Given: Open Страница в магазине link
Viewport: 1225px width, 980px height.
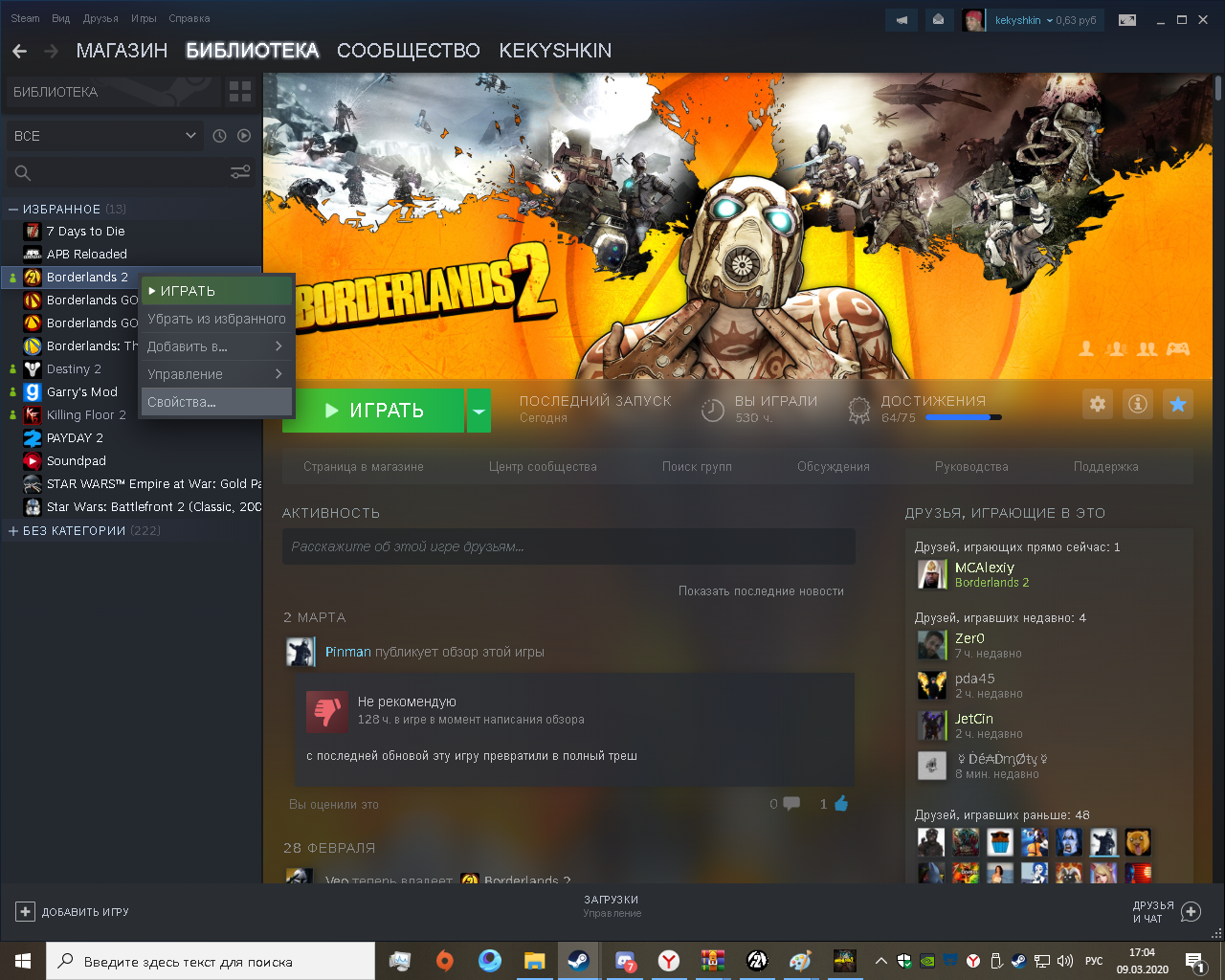Looking at the screenshot, I should pos(364,467).
